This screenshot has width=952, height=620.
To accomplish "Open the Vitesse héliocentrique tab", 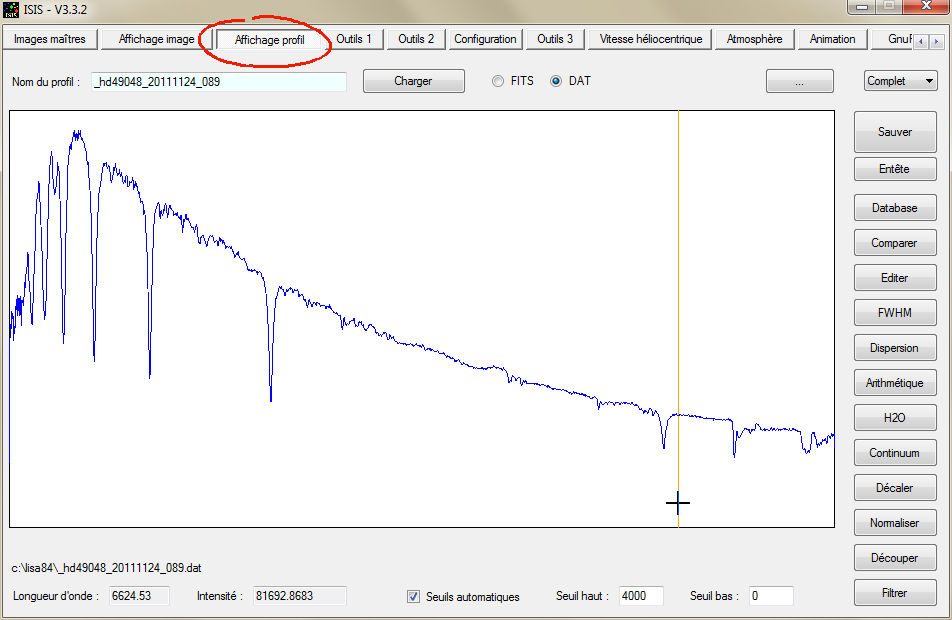I will tap(651, 39).
